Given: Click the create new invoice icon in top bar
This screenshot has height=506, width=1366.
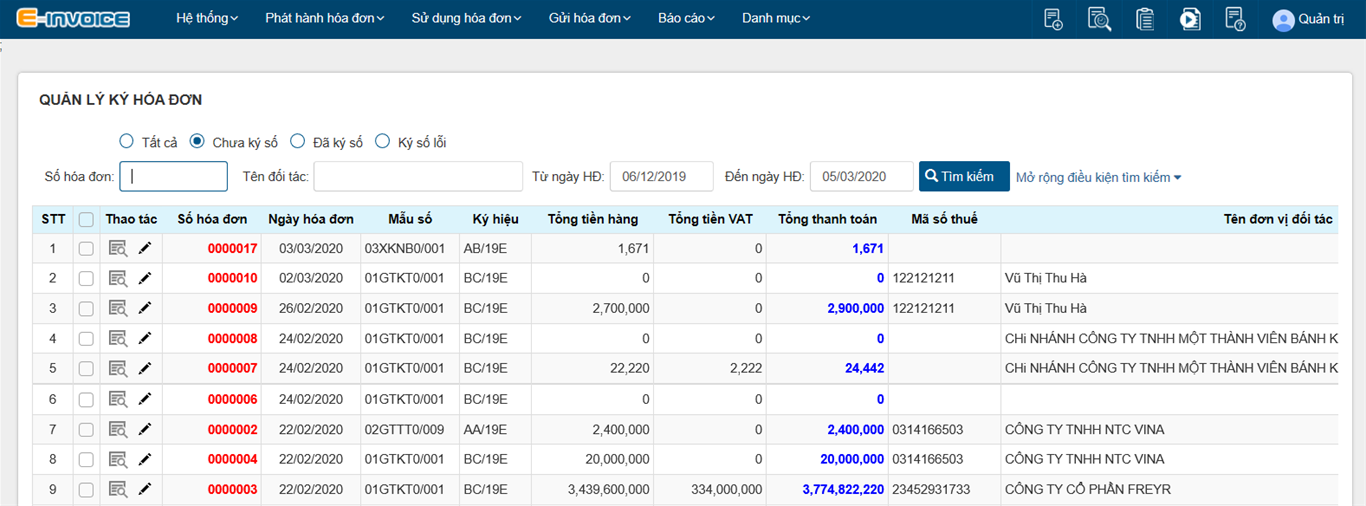Looking at the screenshot, I should (x=1053, y=19).
